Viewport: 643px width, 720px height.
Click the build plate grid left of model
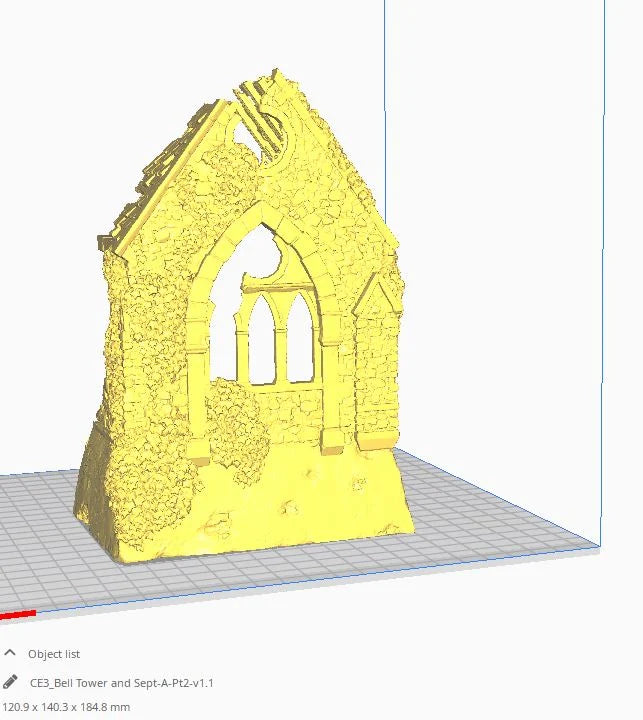40,520
